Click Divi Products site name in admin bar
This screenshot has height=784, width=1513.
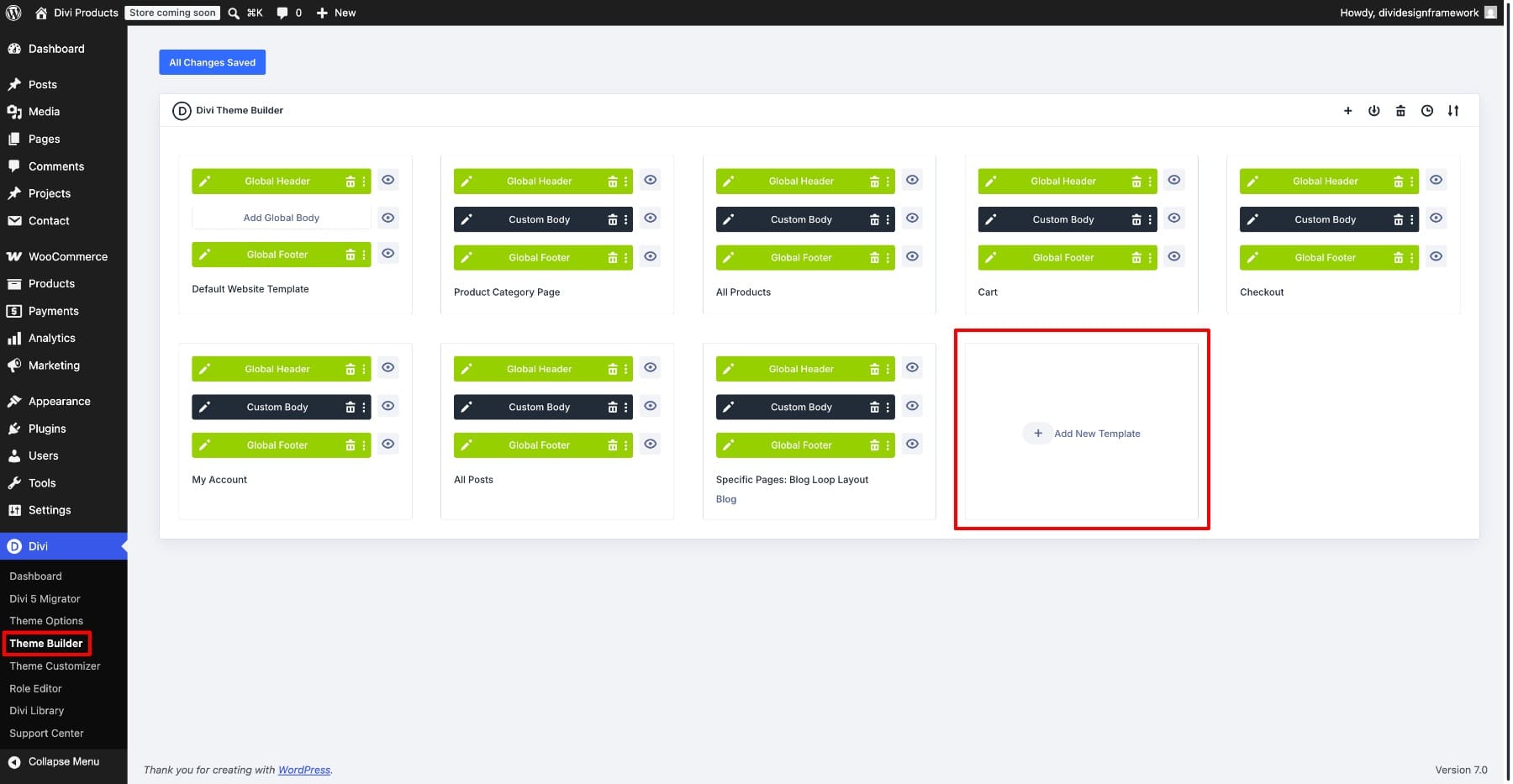76,13
